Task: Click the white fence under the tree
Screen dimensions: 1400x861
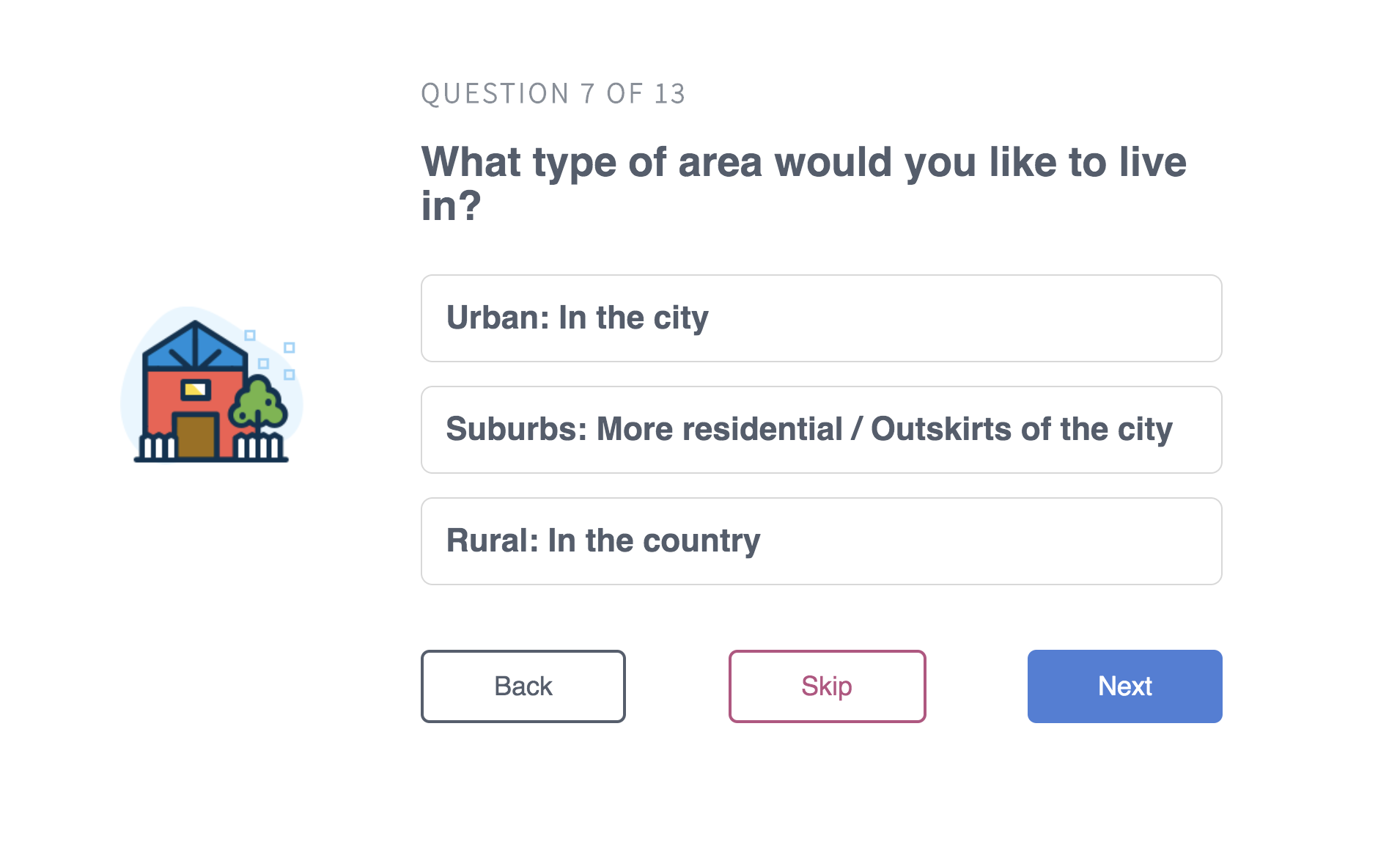Action: [259, 447]
